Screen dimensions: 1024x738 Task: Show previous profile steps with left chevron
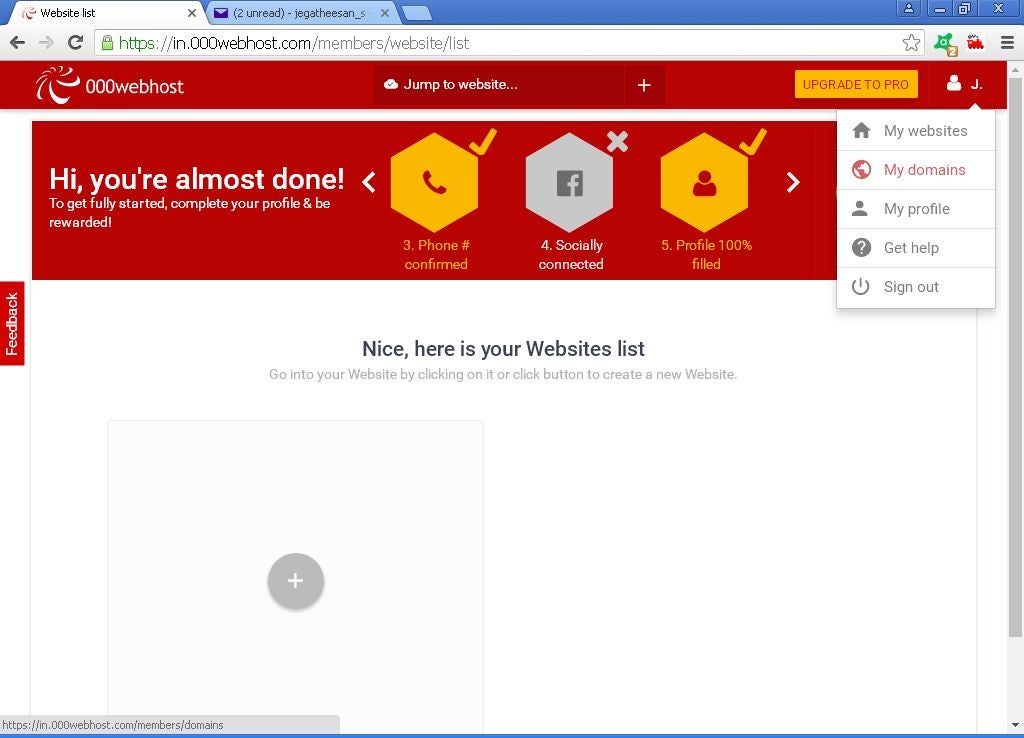click(x=369, y=182)
